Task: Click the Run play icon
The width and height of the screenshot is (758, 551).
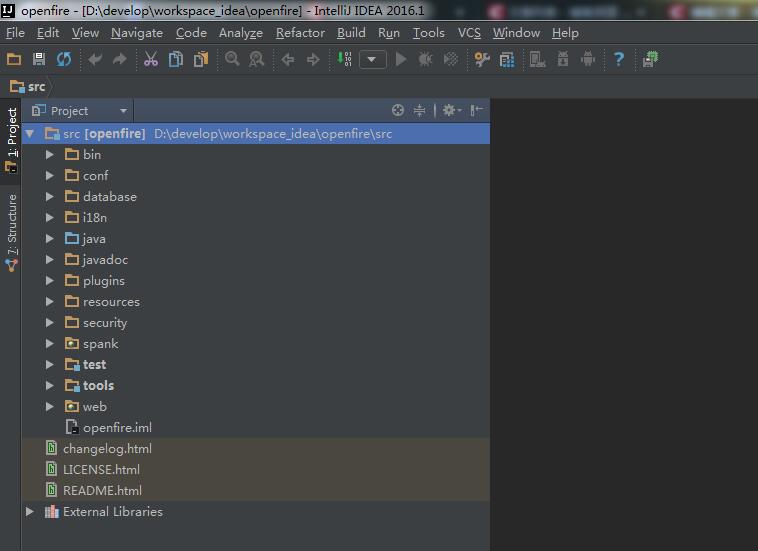Action: click(x=401, y=59)
